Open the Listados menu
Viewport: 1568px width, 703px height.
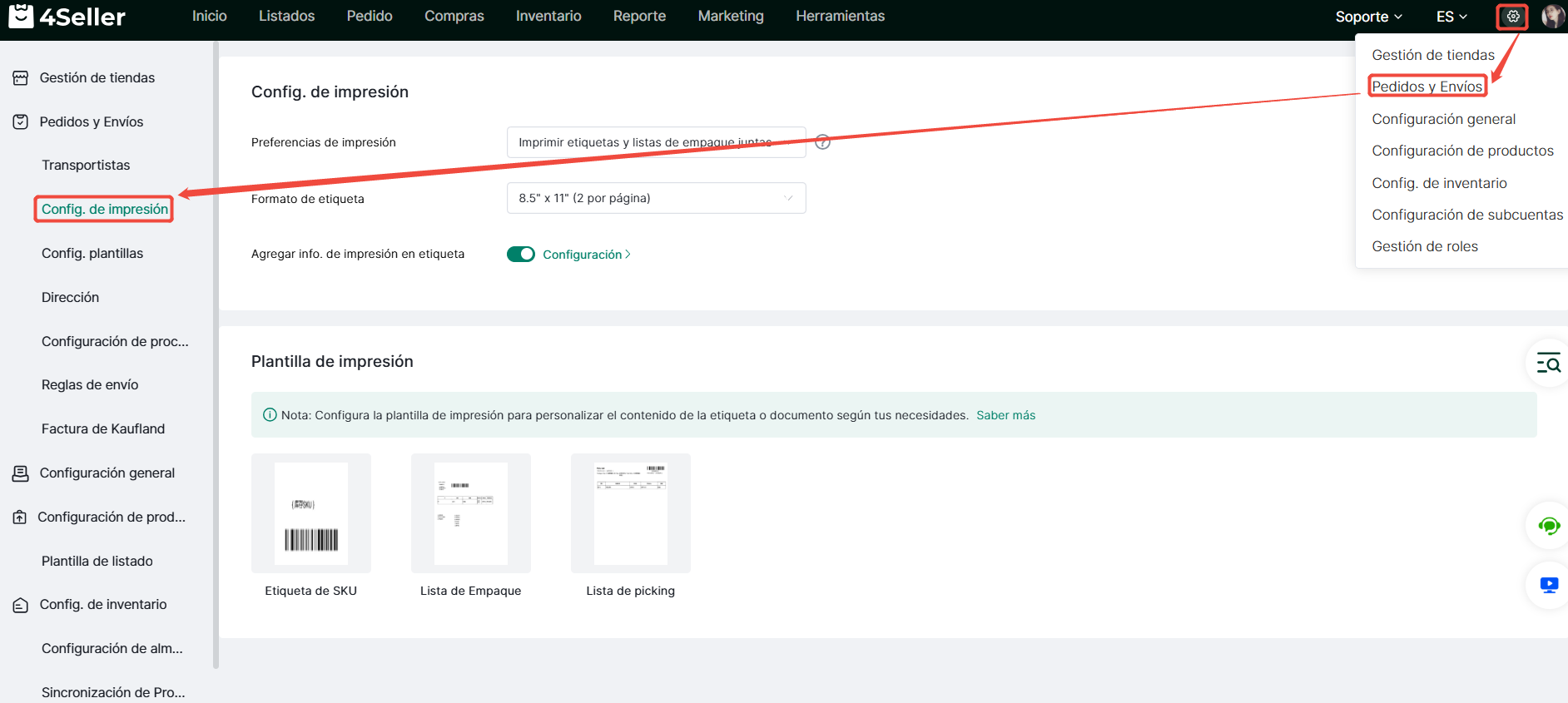pos(286,16)
